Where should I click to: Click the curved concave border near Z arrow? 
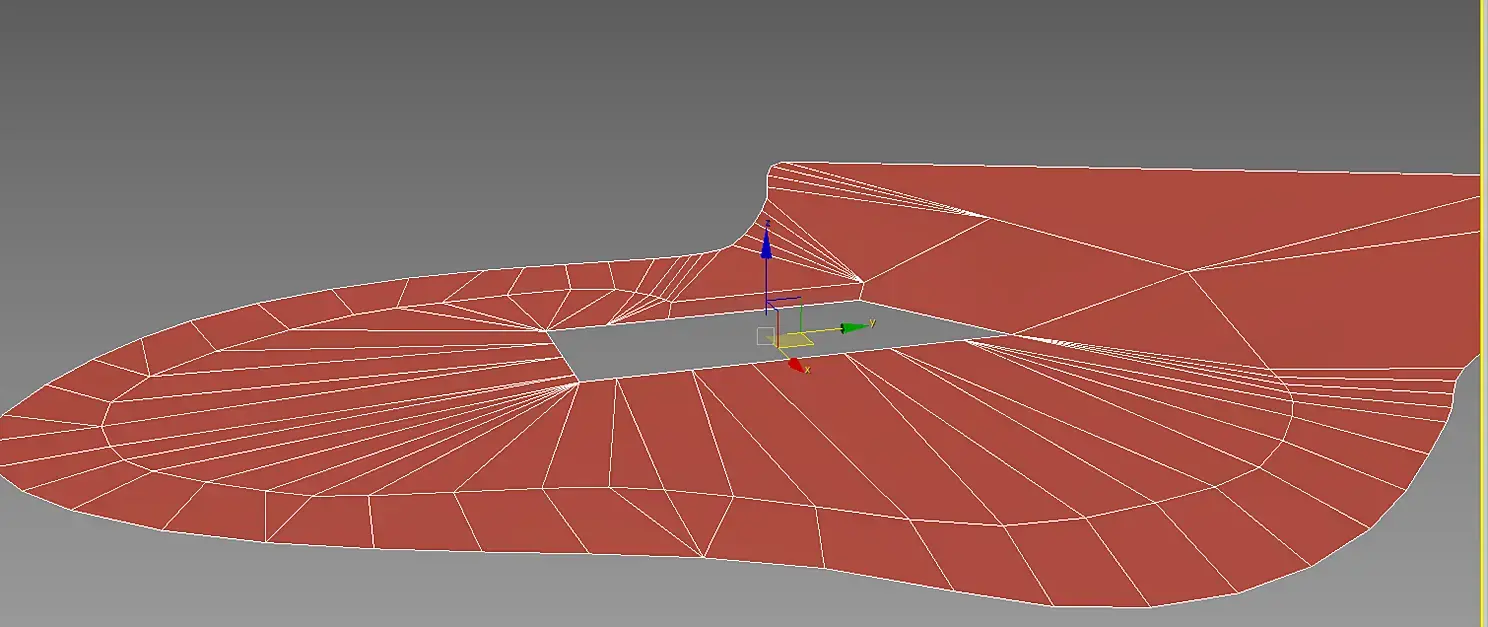(746, 228)
